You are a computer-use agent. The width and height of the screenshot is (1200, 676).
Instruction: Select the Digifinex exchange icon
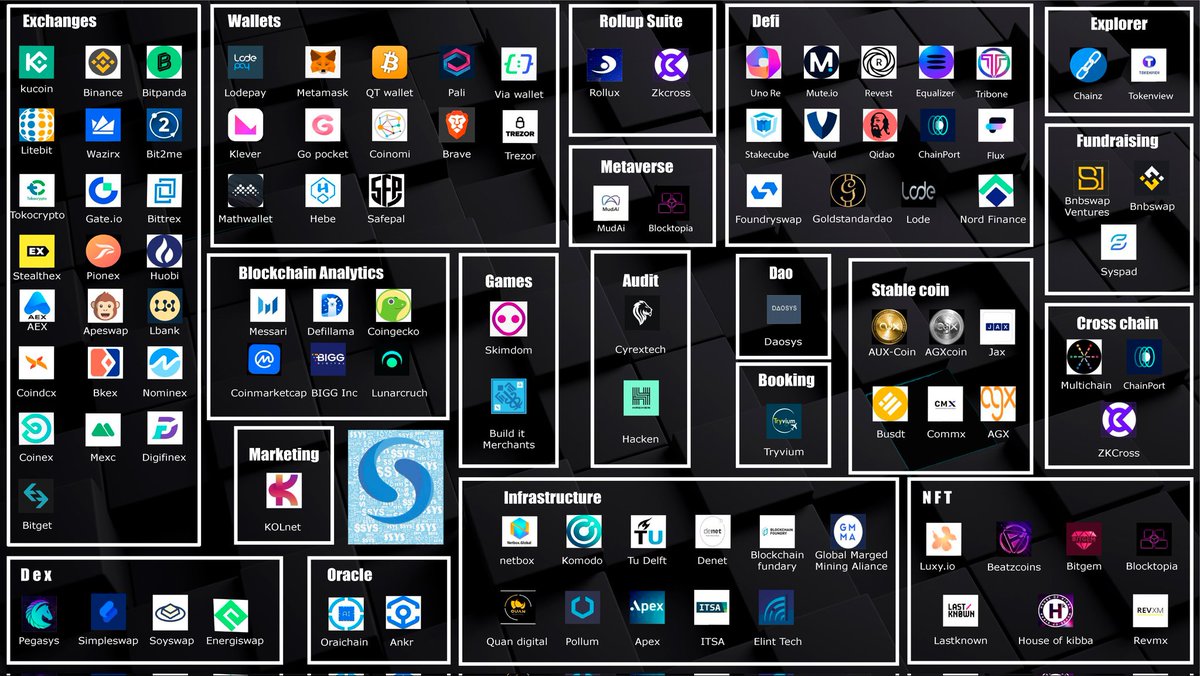coord(164,429)
